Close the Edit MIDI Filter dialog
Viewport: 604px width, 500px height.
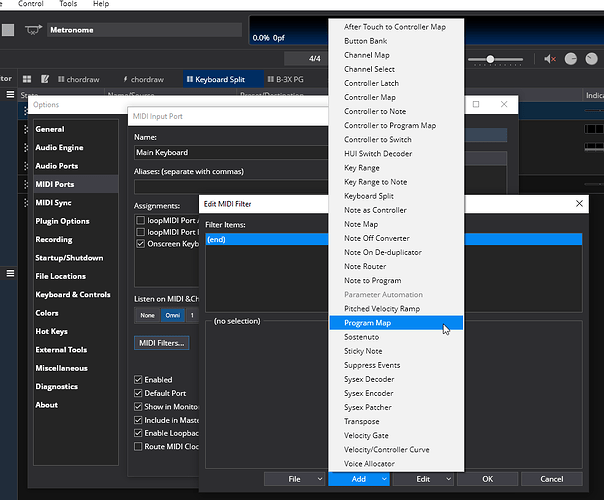[x=579, y=203]
